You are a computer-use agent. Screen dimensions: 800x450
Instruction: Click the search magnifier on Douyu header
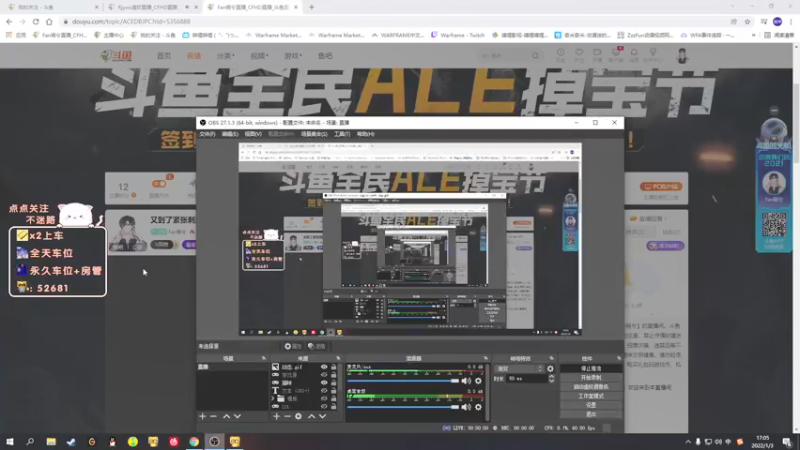coord(535,56)
